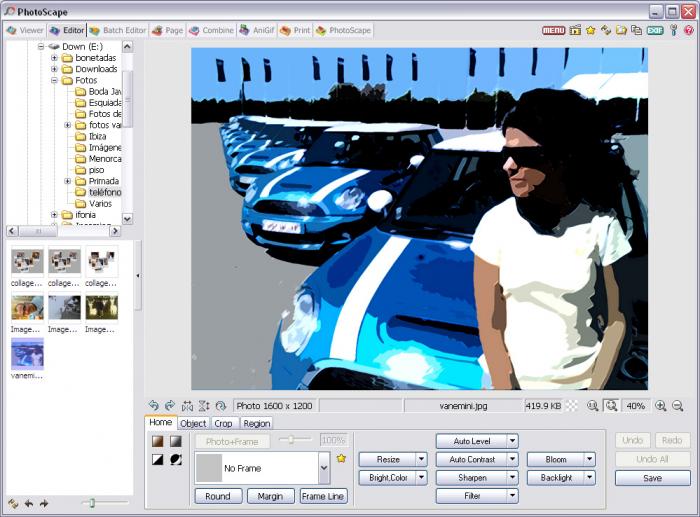700x517 pixels.
Task: Click the yellow favorites star in top toolbar
Action: tap(591, 30)
